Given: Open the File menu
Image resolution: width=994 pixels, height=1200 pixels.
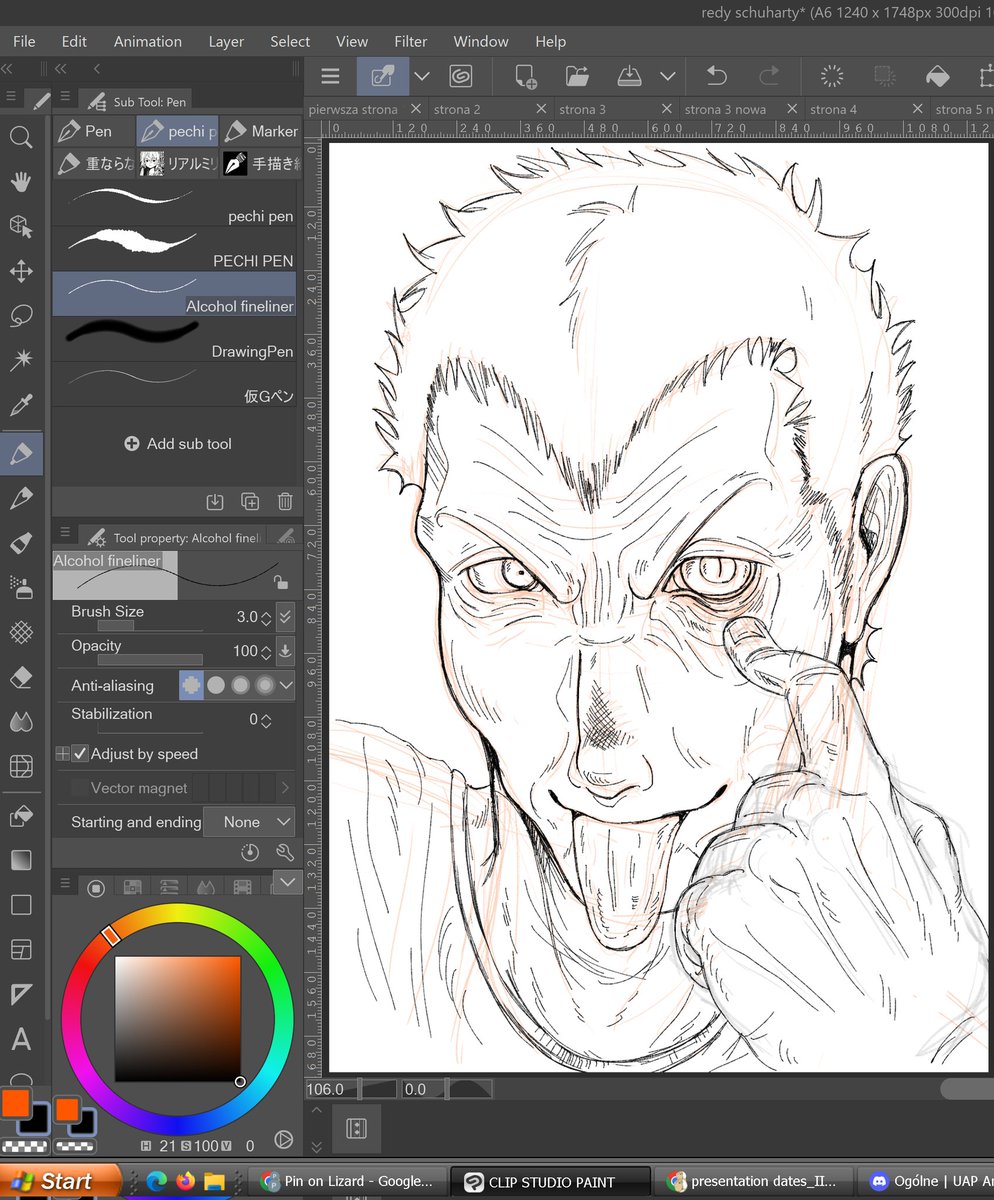Looking at the screenshot, I should pyautogui.click(x=24, y=41).
